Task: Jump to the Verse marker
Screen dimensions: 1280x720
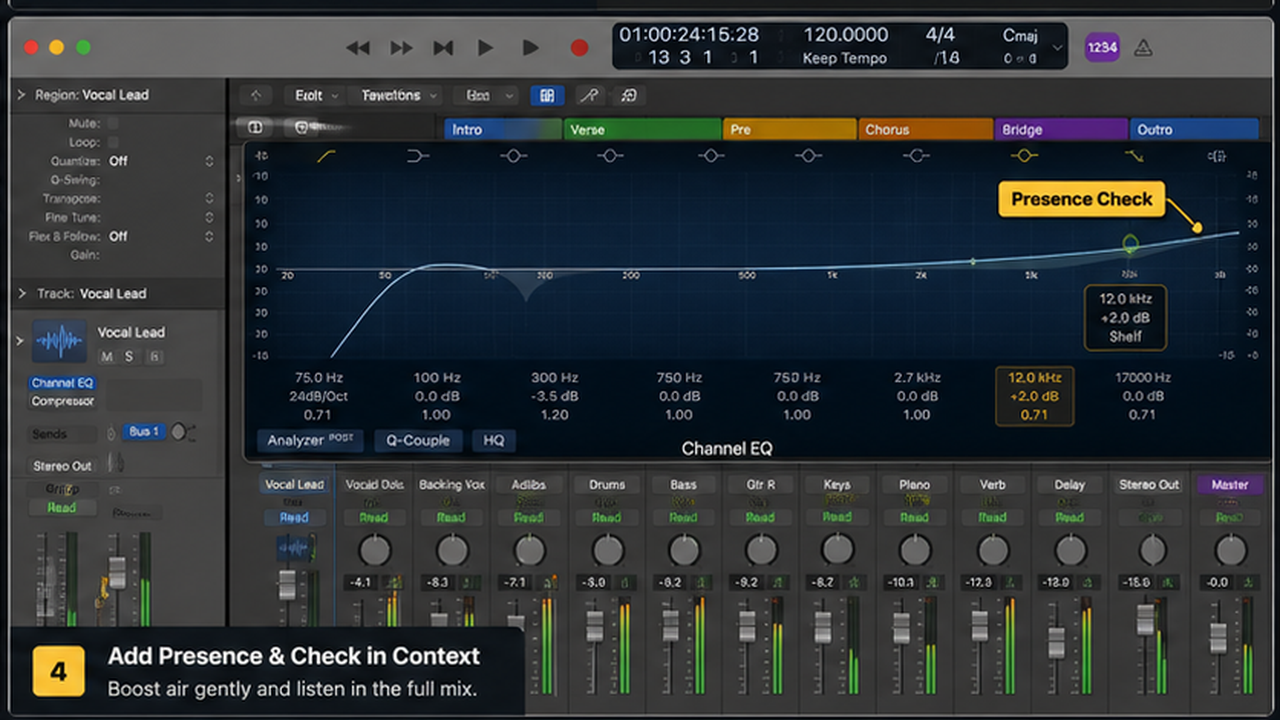Action: click(x=641, y=130)
